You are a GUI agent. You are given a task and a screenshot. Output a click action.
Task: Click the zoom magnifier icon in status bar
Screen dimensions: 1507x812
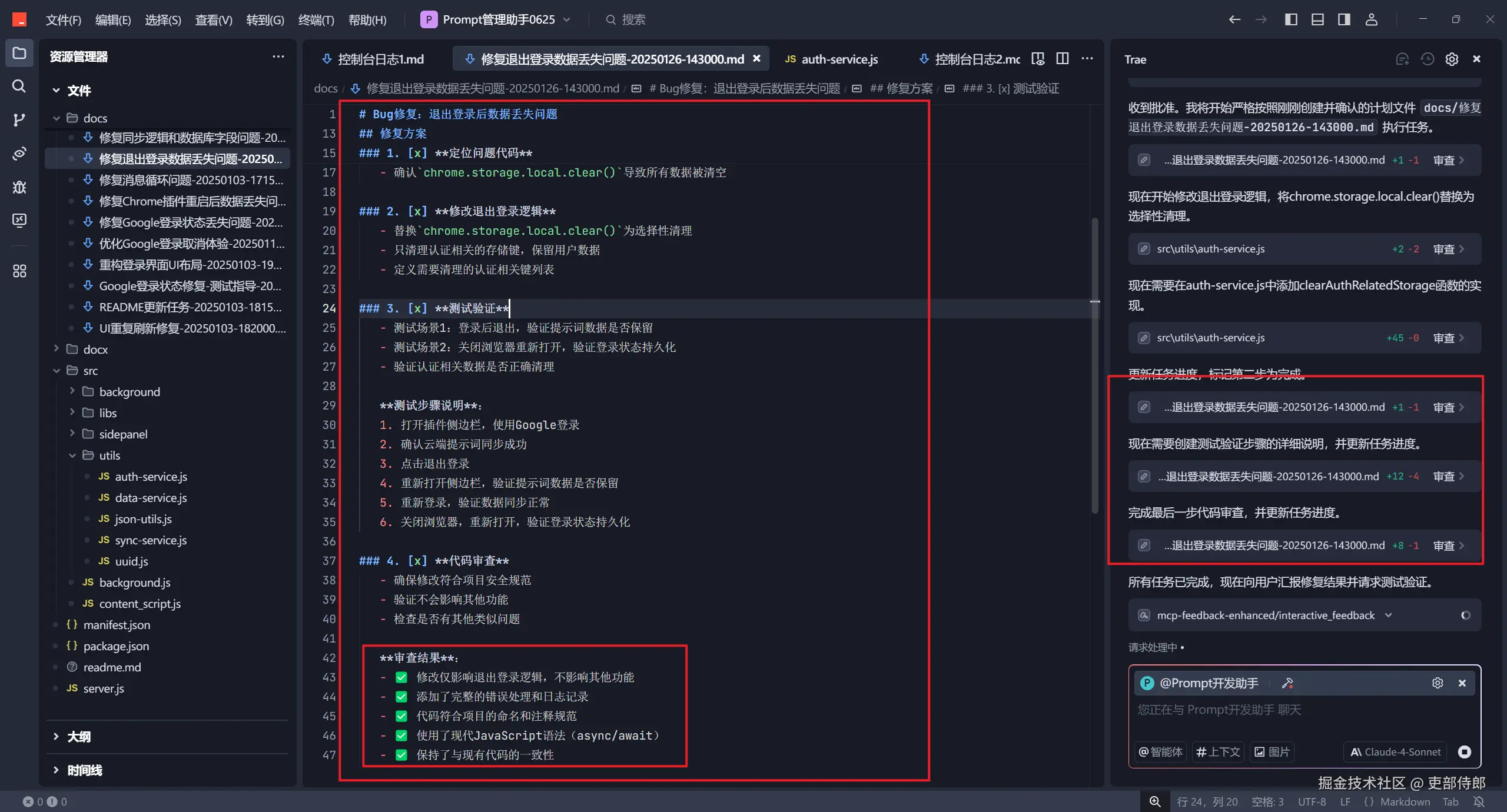pyautogui.click(x=1155, y=801)
